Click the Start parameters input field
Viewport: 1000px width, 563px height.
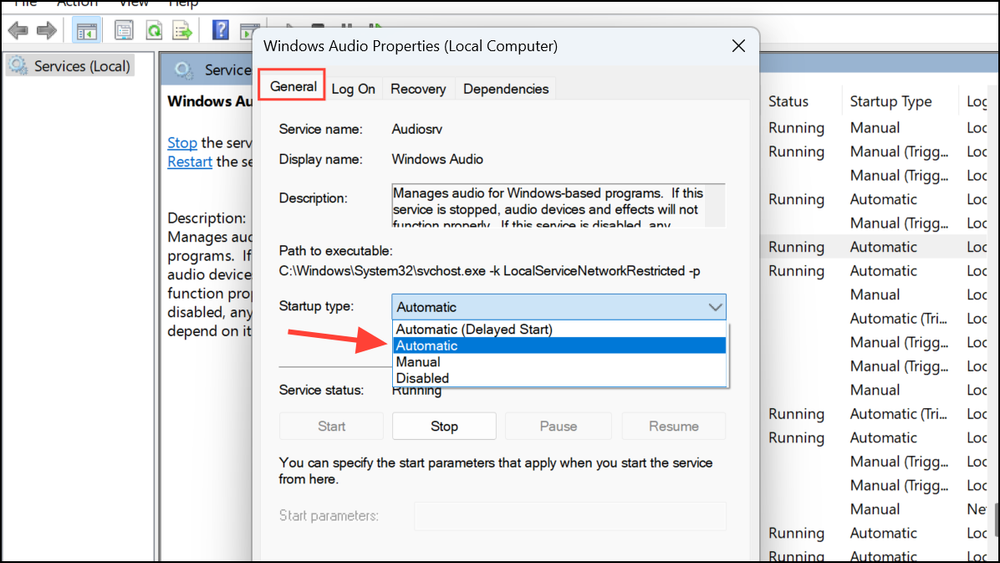pyautogui.click(x=570, y=516)
